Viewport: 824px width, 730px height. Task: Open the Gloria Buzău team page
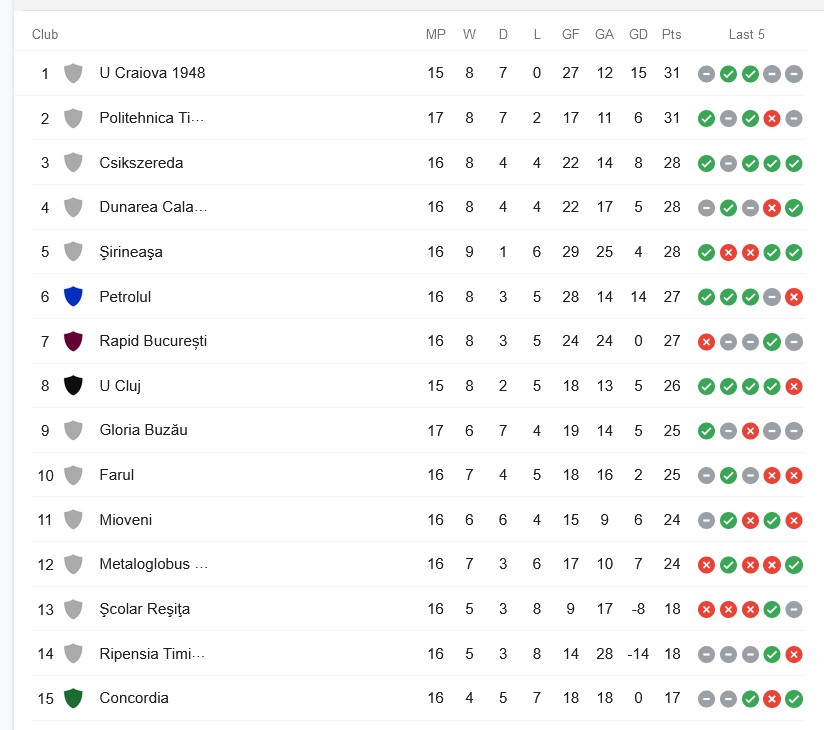point(143,430)
